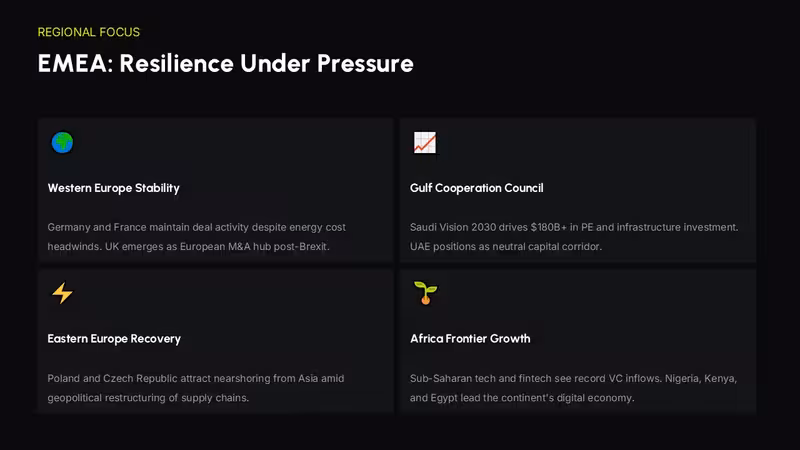Click the Egypt digital economy line
The height and width of the screenshot is (450, 800).
[522, 397]
